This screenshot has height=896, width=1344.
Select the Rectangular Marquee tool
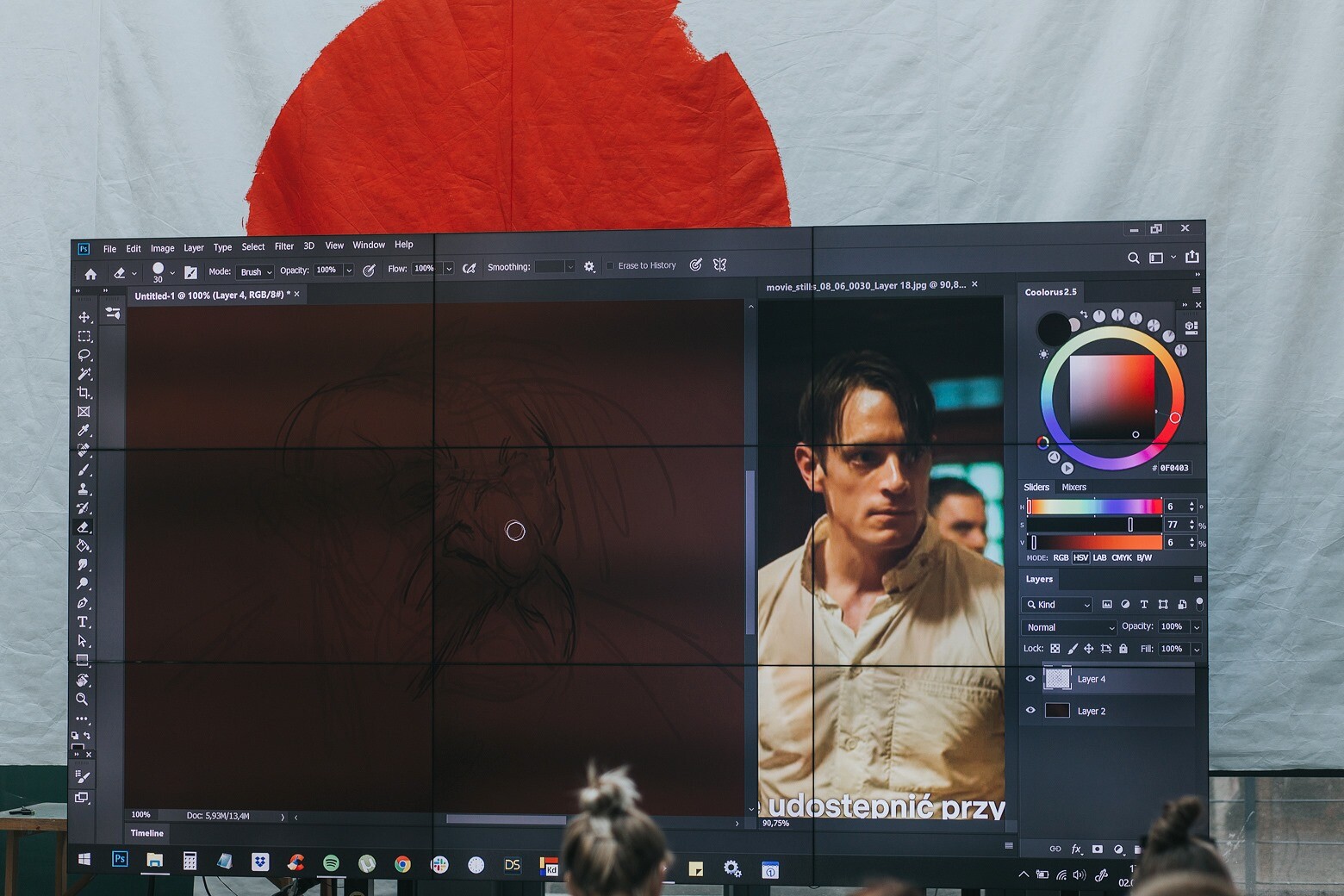coord(84,336)
